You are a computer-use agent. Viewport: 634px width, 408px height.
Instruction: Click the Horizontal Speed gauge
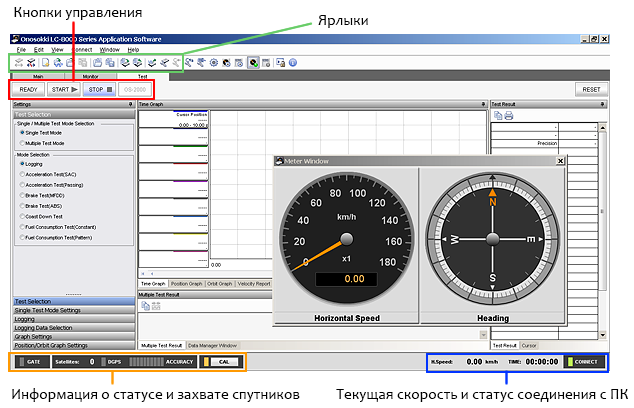tap(347, 239)
